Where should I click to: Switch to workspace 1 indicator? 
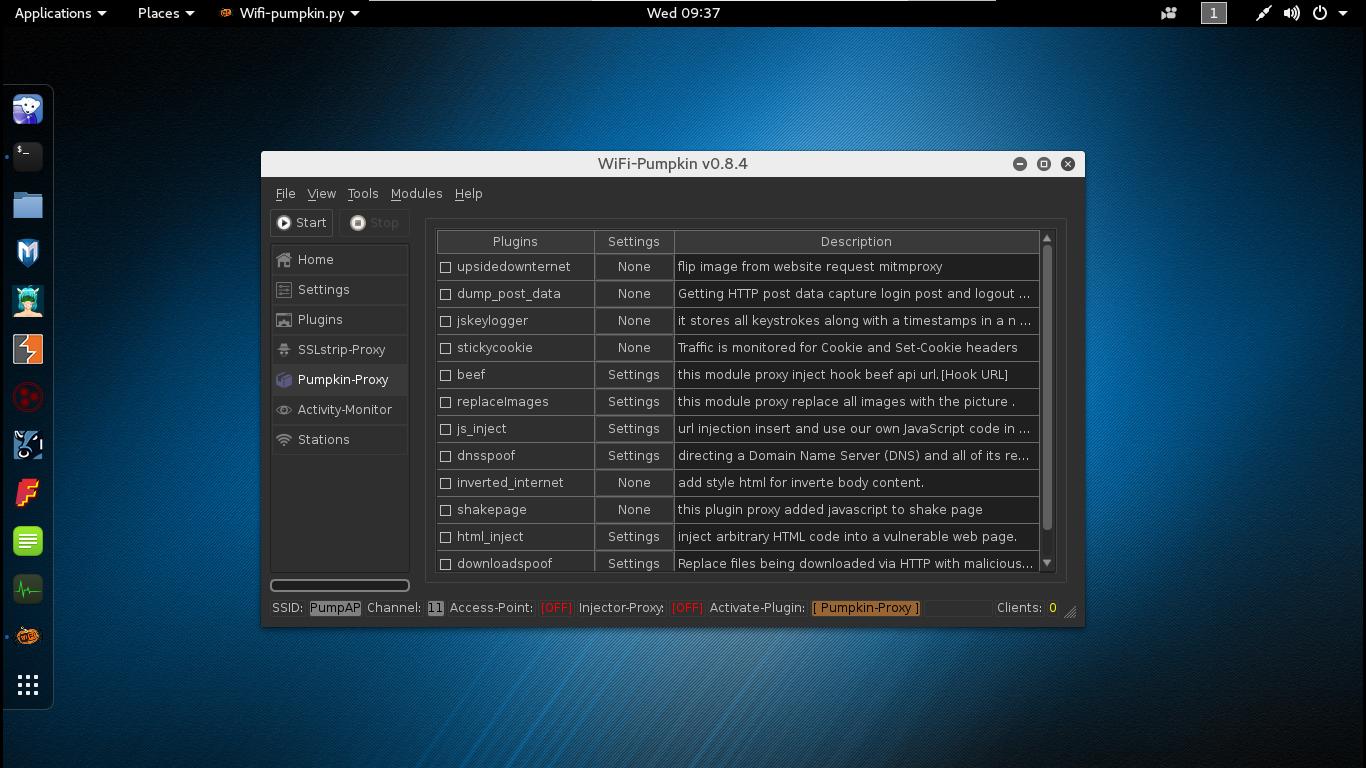tap(1214, 13)
